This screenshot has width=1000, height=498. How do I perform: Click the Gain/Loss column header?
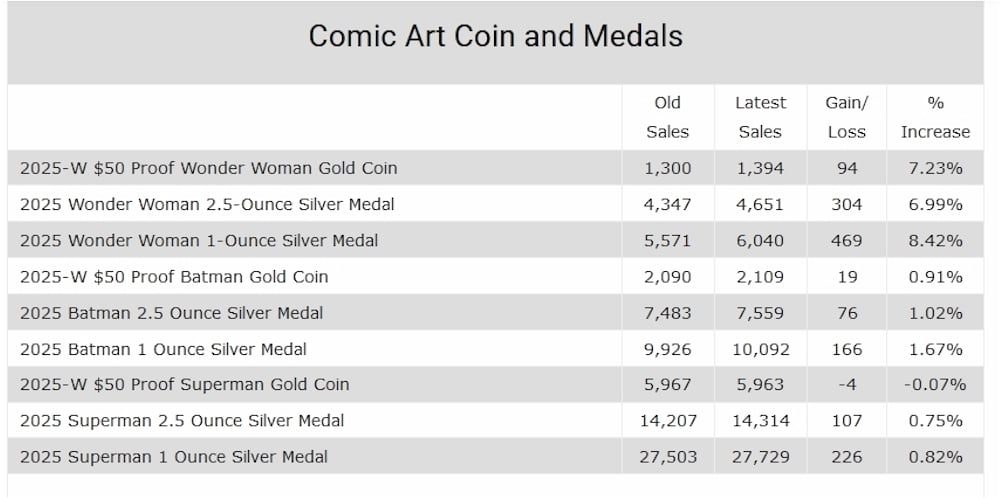[x=847, y=117]
